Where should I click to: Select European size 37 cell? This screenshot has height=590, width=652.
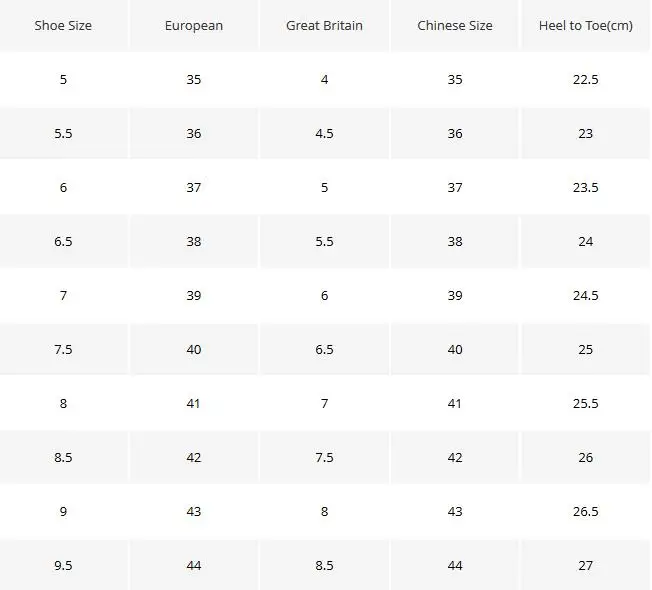(x=194, y=187)
